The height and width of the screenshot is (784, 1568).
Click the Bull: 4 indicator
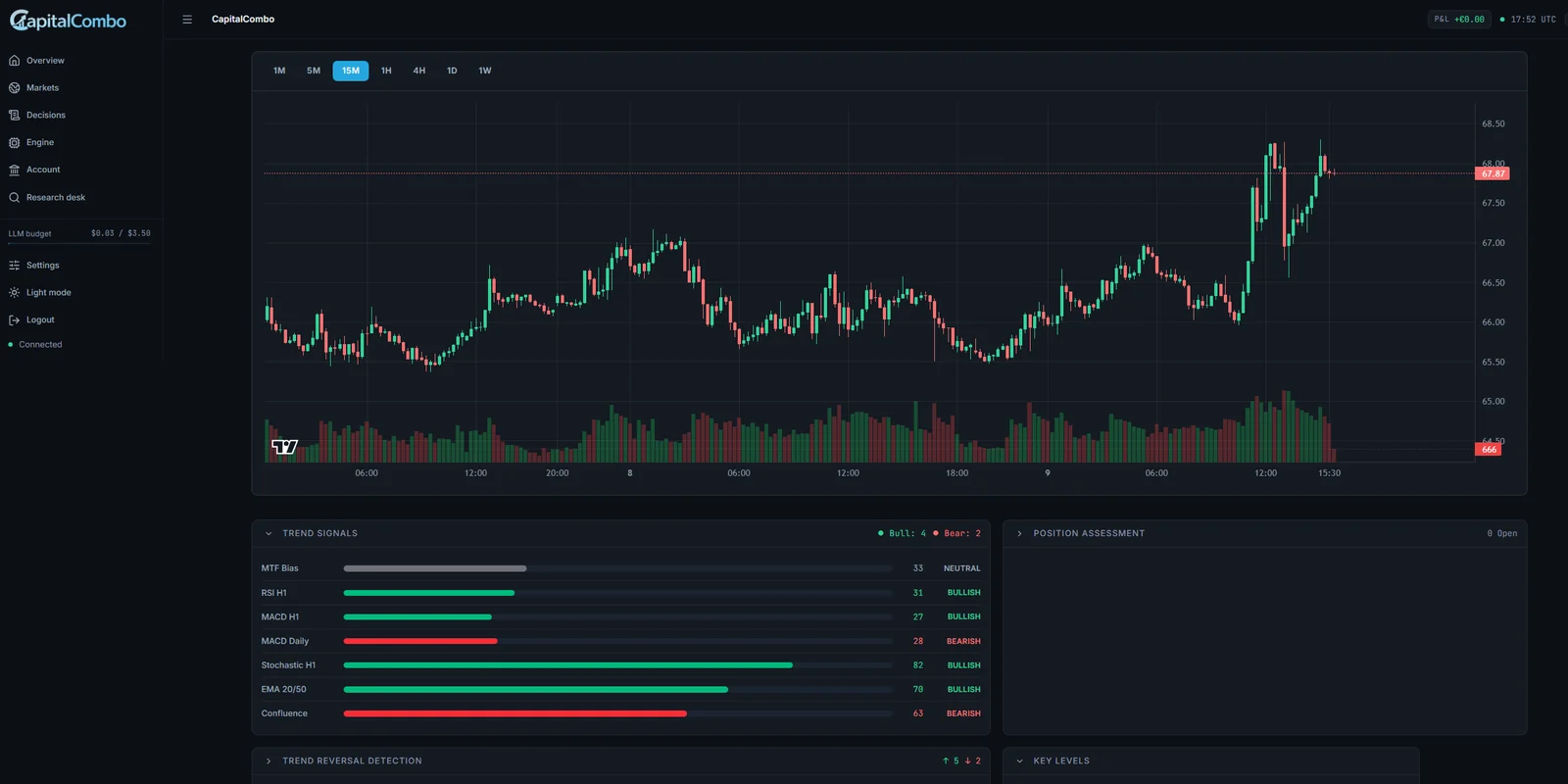coord(902,534)
